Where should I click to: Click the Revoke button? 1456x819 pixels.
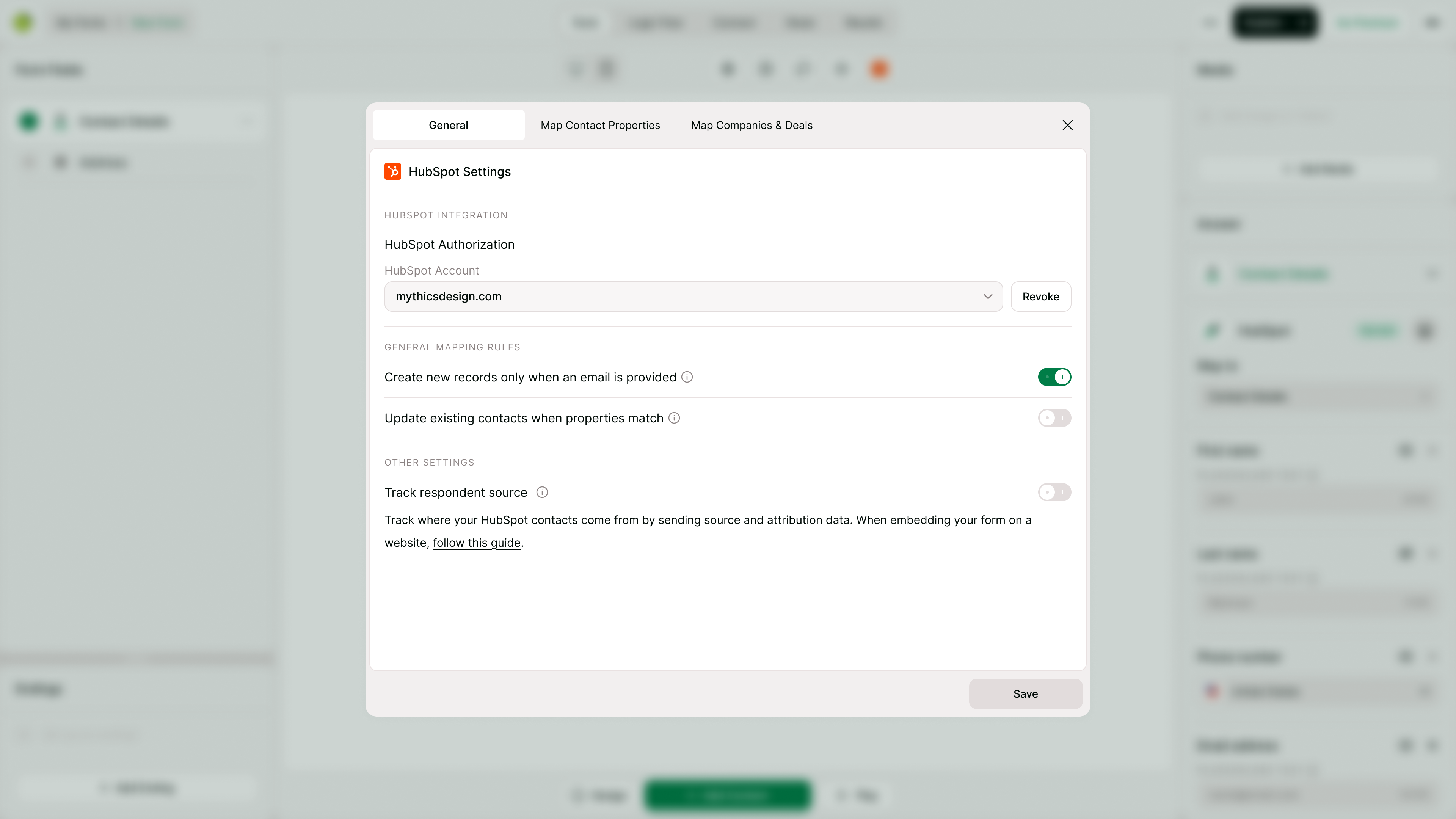coord(1040,297)
